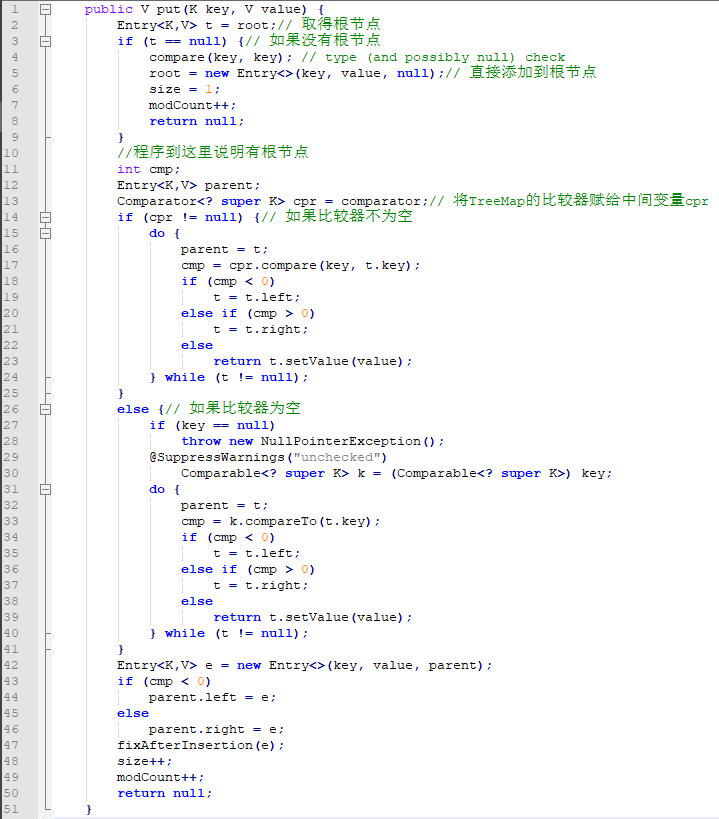The width and height of the screenshot is (719, 819).
Task: Click line number 42 in the gutter
Action: tap(11, 665)
